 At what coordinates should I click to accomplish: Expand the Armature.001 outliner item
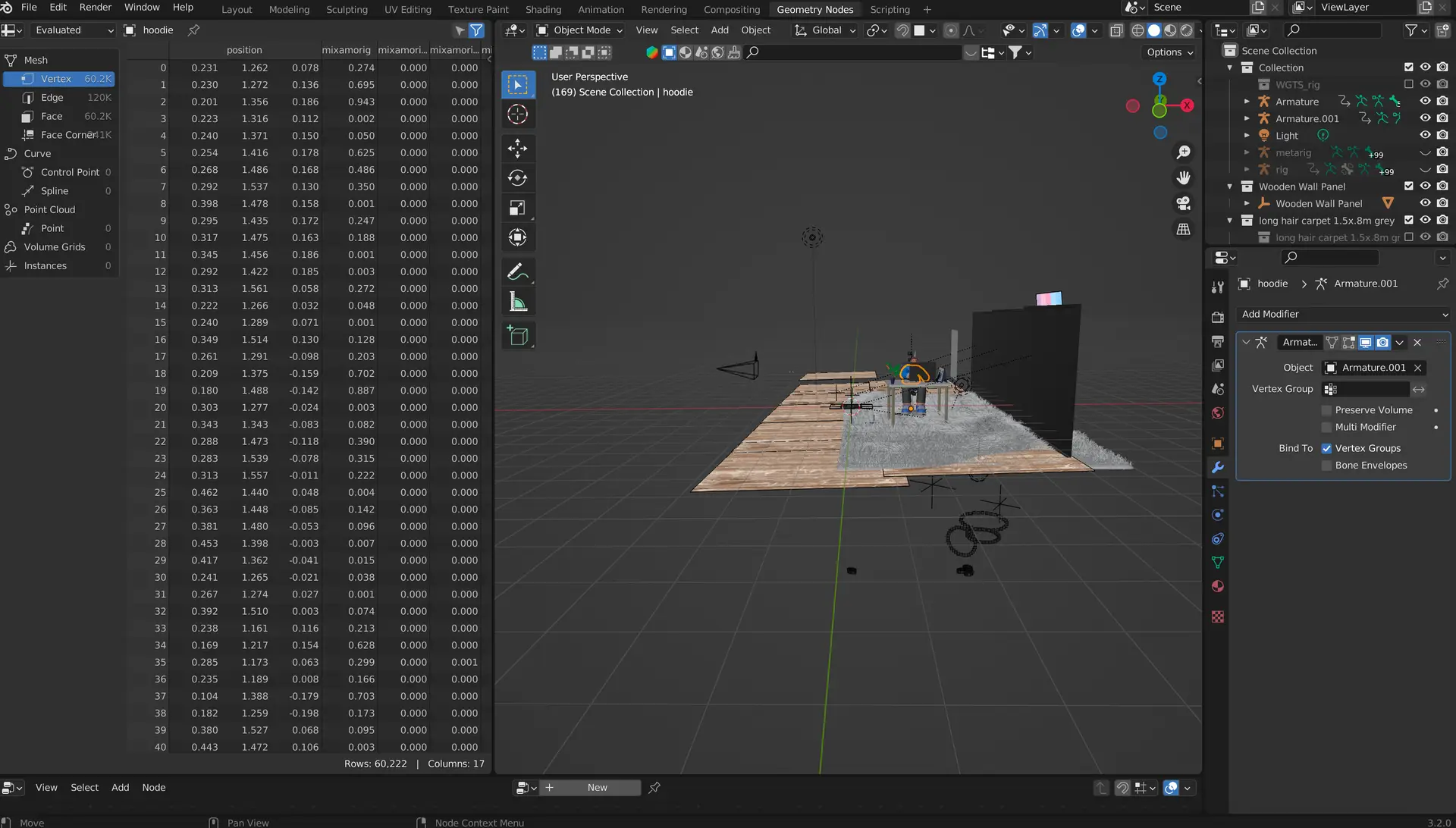[1247, 118]
